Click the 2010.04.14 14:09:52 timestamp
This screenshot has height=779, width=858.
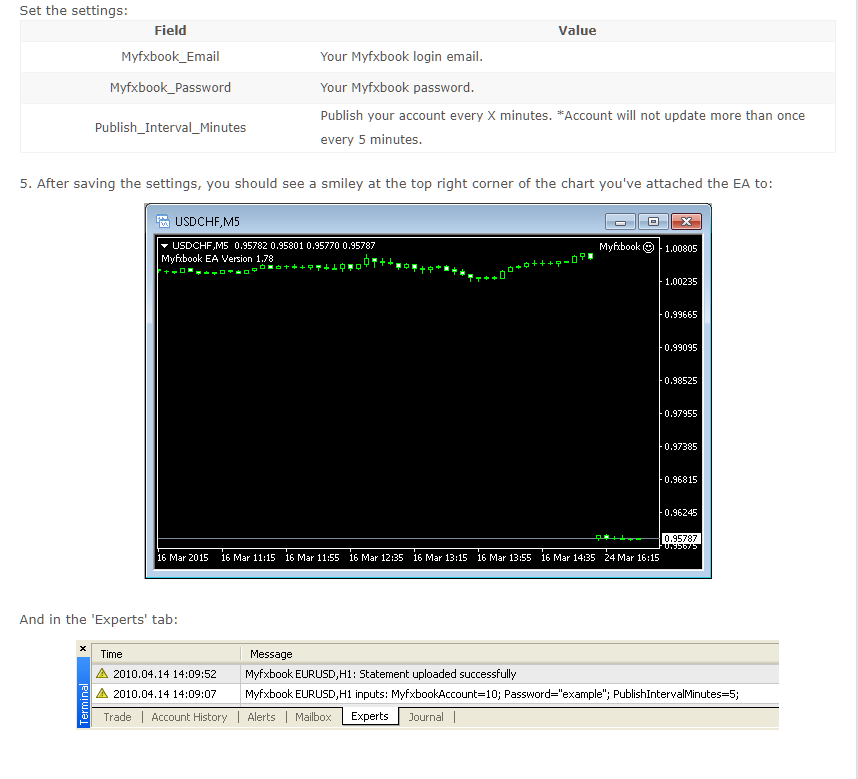165,674
